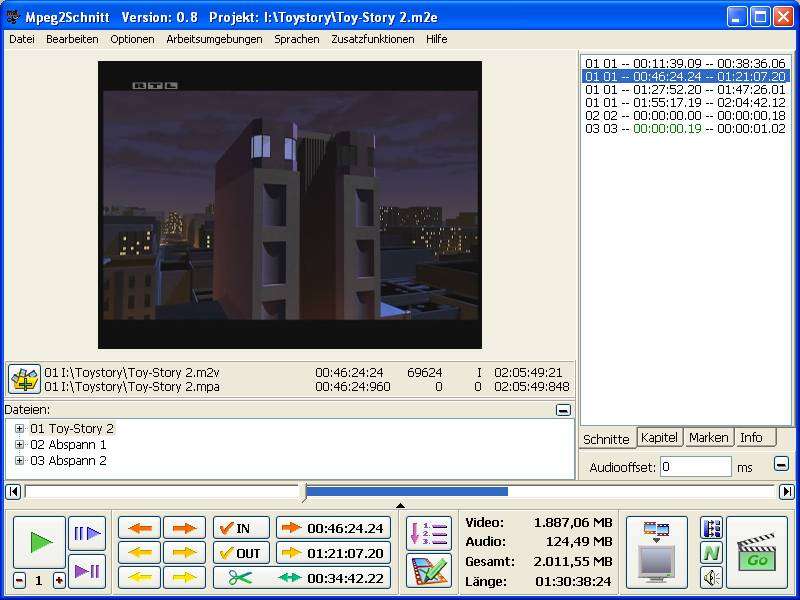
Task: Expand the 03 Abspann 2 tree node
Action: [x=19, y=460]
